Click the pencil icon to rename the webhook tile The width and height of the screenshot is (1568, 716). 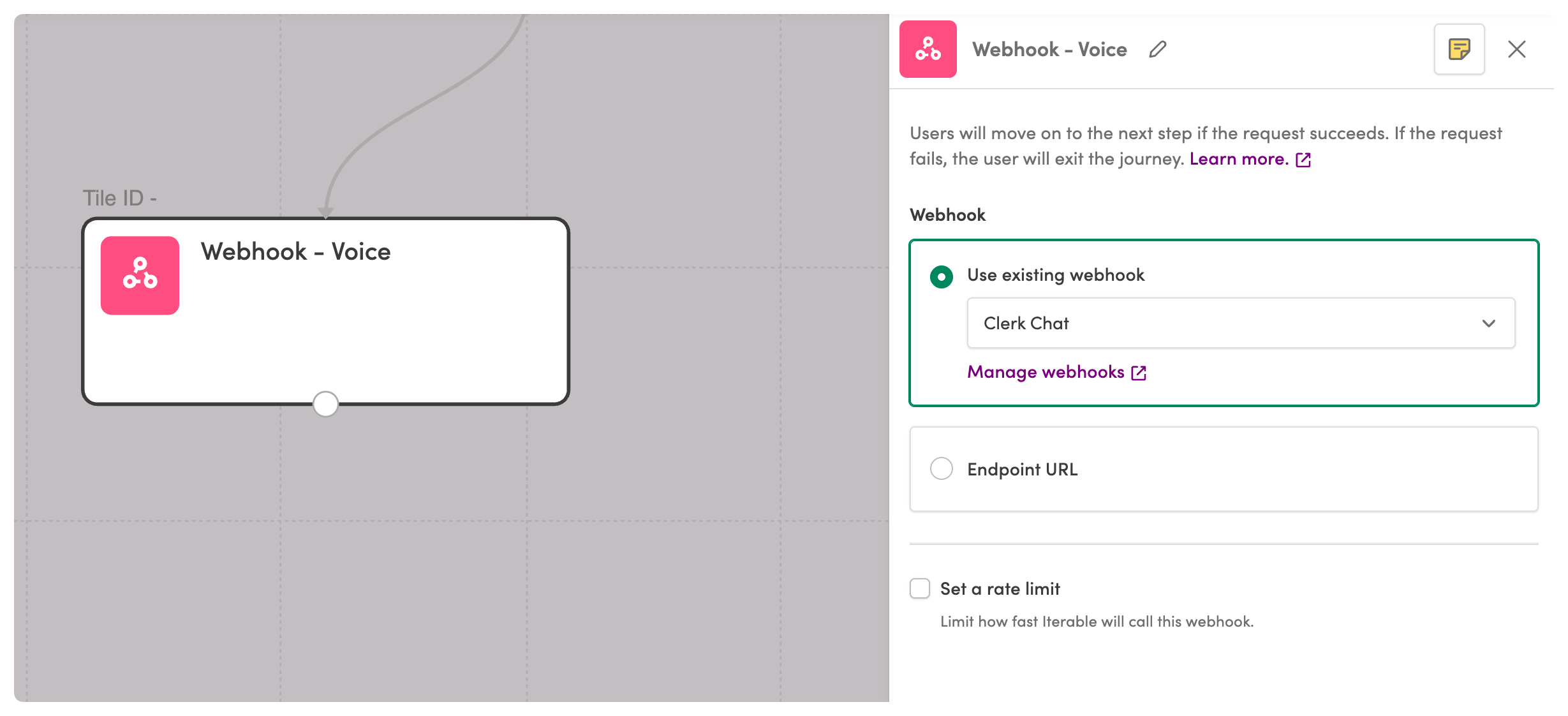[1158, 49]
